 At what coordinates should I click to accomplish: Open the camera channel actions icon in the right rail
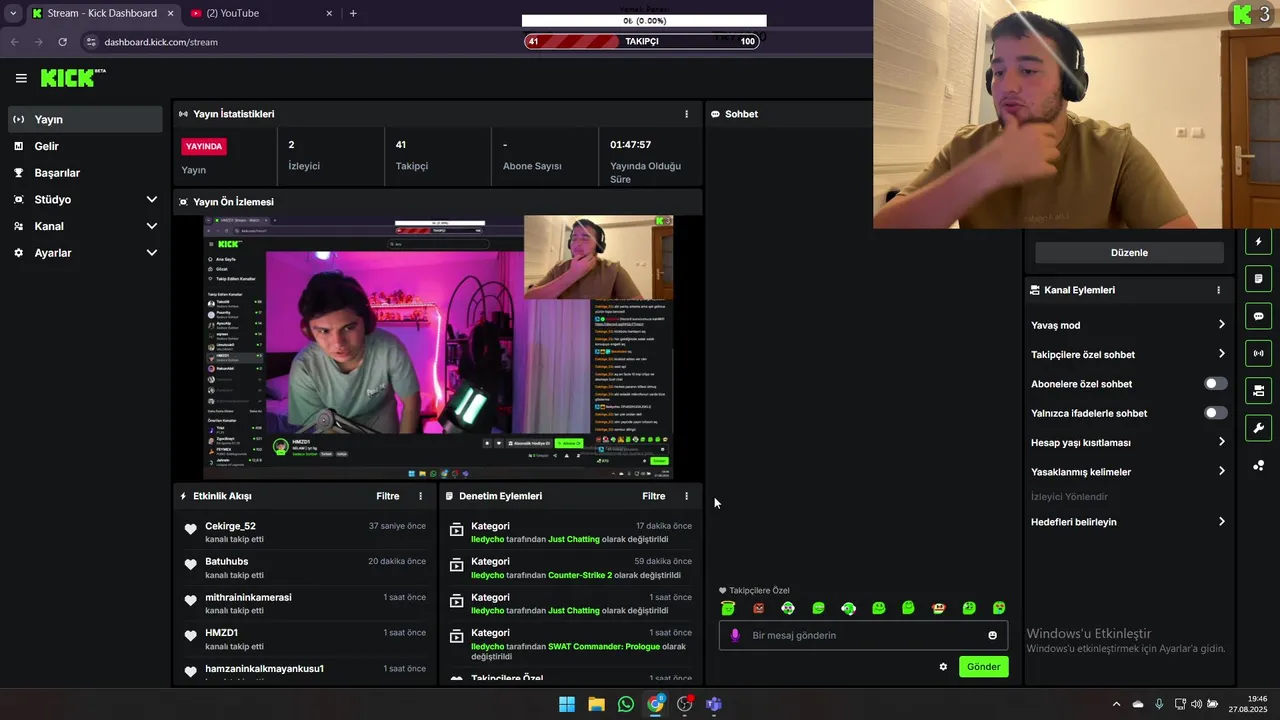(x=1258, y=390)
